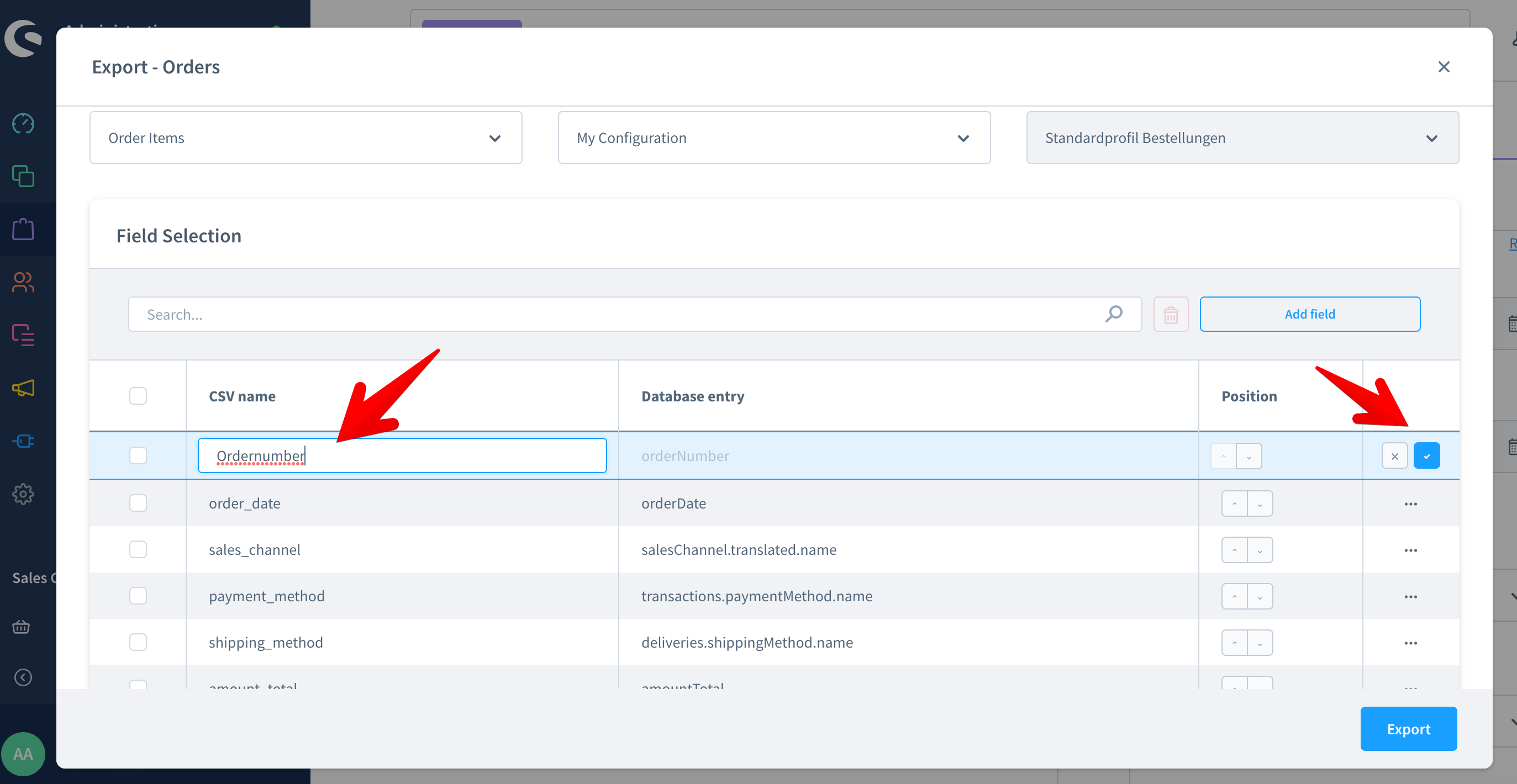The image size is (1517, 784).
Task: Cancel inline edit with the x button
Action: pyautogui.click(x=1394, y=456)
